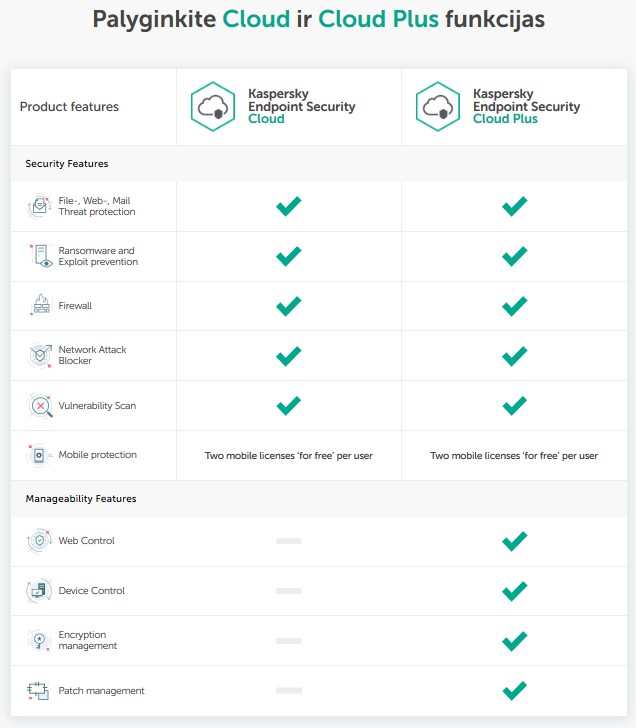Viewport: 636px width, 728px height.
Task: Click the Patch management icon
Action: click(38, 690)
